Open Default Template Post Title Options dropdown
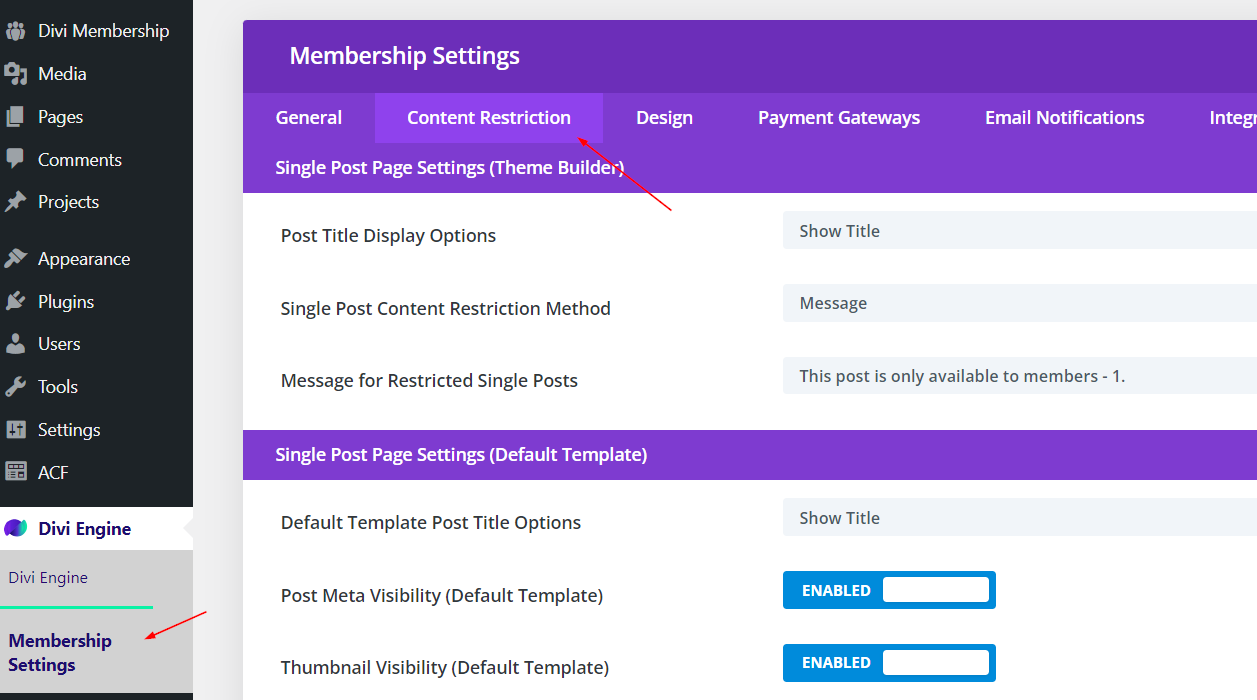The height and width of the screenshot is (700, 1257). click(x=1018, y=518)
